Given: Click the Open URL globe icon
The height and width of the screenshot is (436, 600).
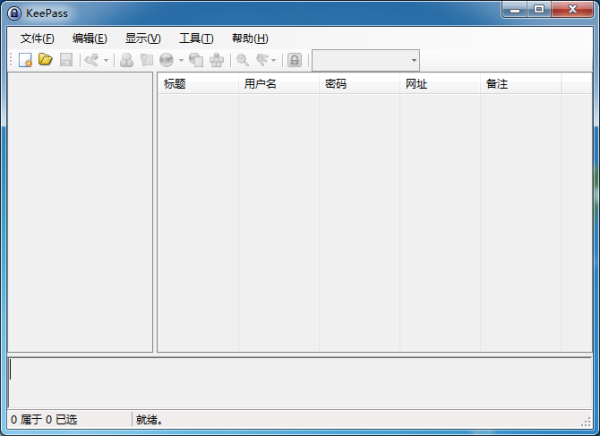Looking at the screenshot, I should tap(166, 60).
